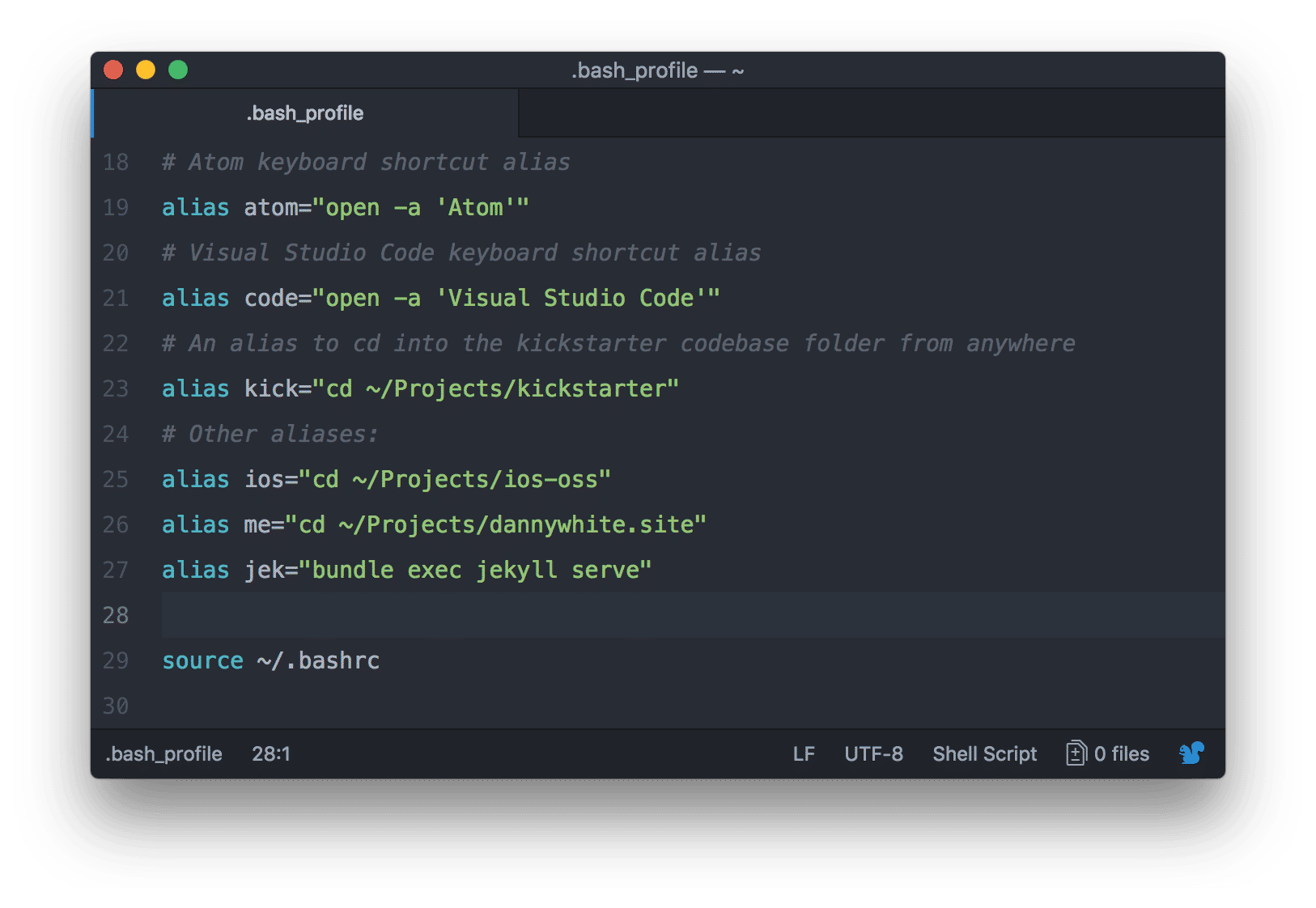Click line number 18 in gutter
The width and height of the screenshot is (1316, 908).
click(x=116, y=163)
